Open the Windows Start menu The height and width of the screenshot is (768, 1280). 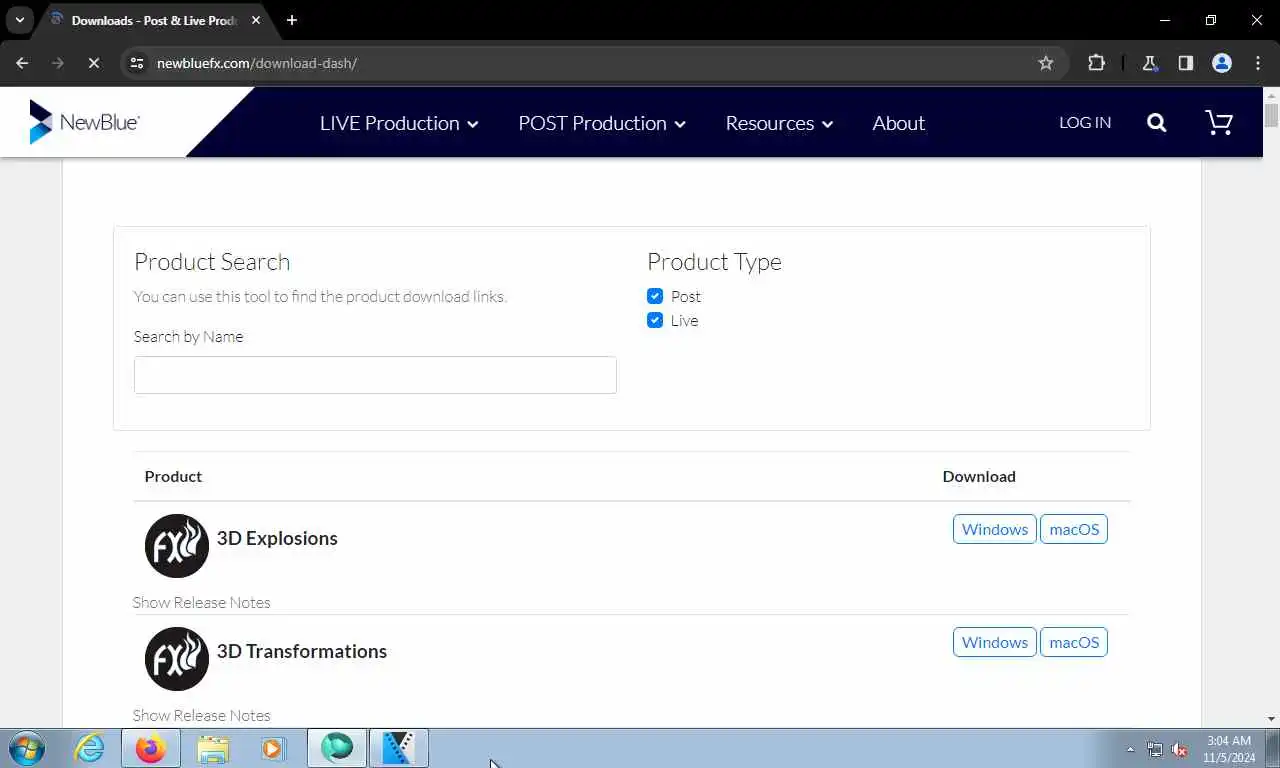[27, 748]
